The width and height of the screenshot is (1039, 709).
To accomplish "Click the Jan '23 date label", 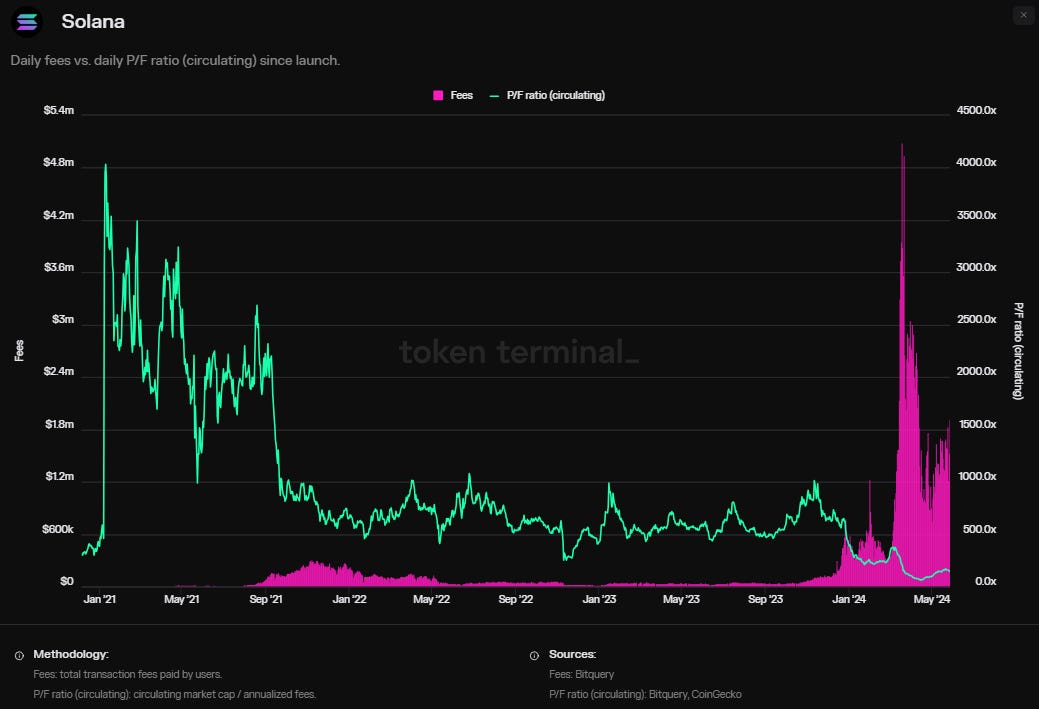I will [x=599, y=600].
